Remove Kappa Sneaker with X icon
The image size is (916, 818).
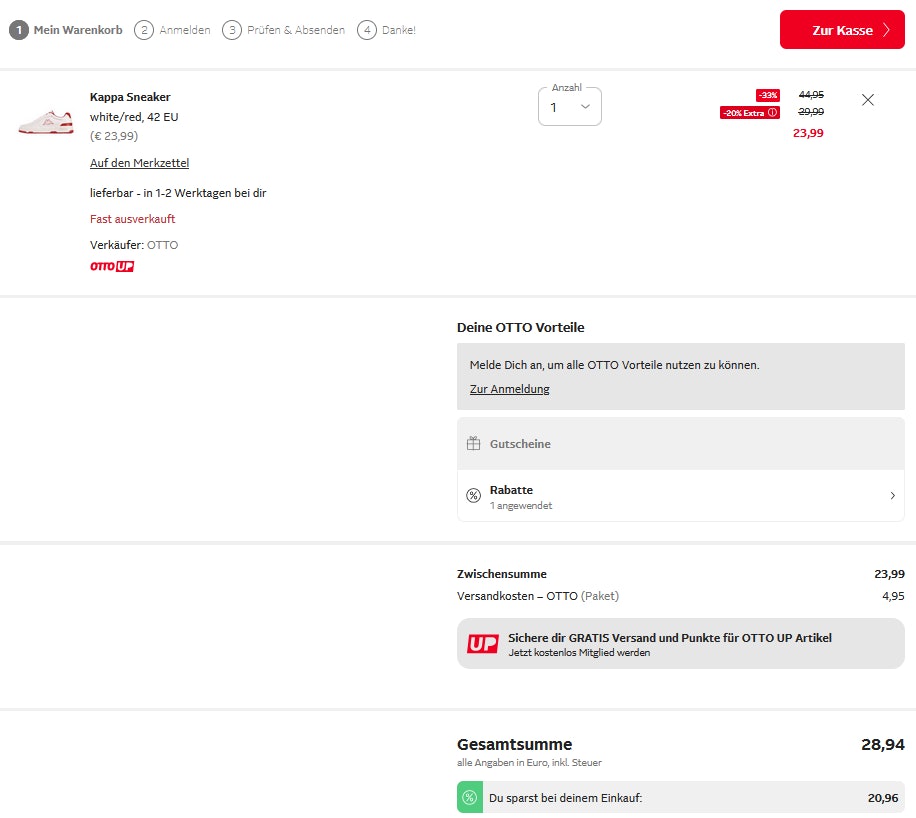pos(867,100)
